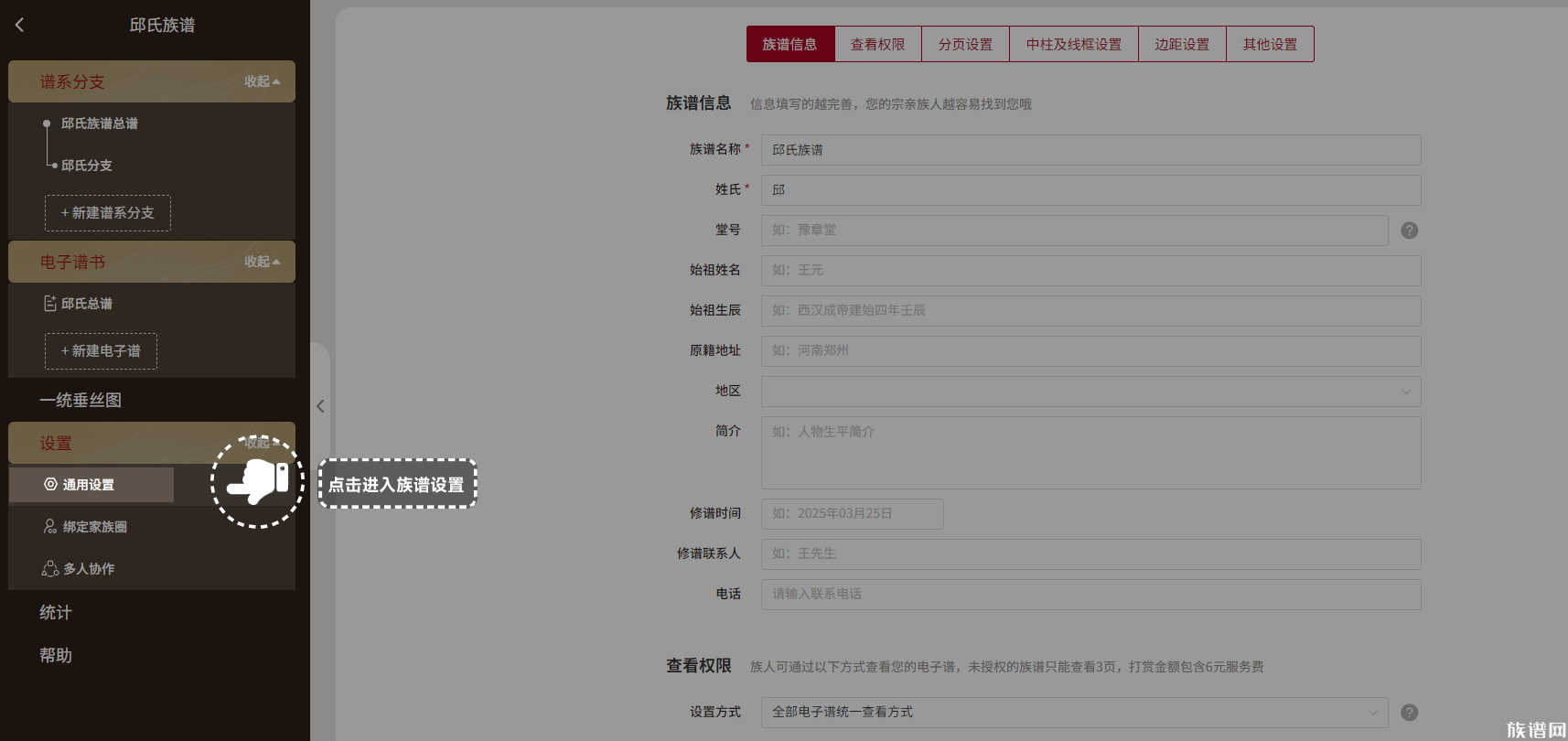Click the 姓氏 input field
1568x741 pixels.
tap(1091, 190)
